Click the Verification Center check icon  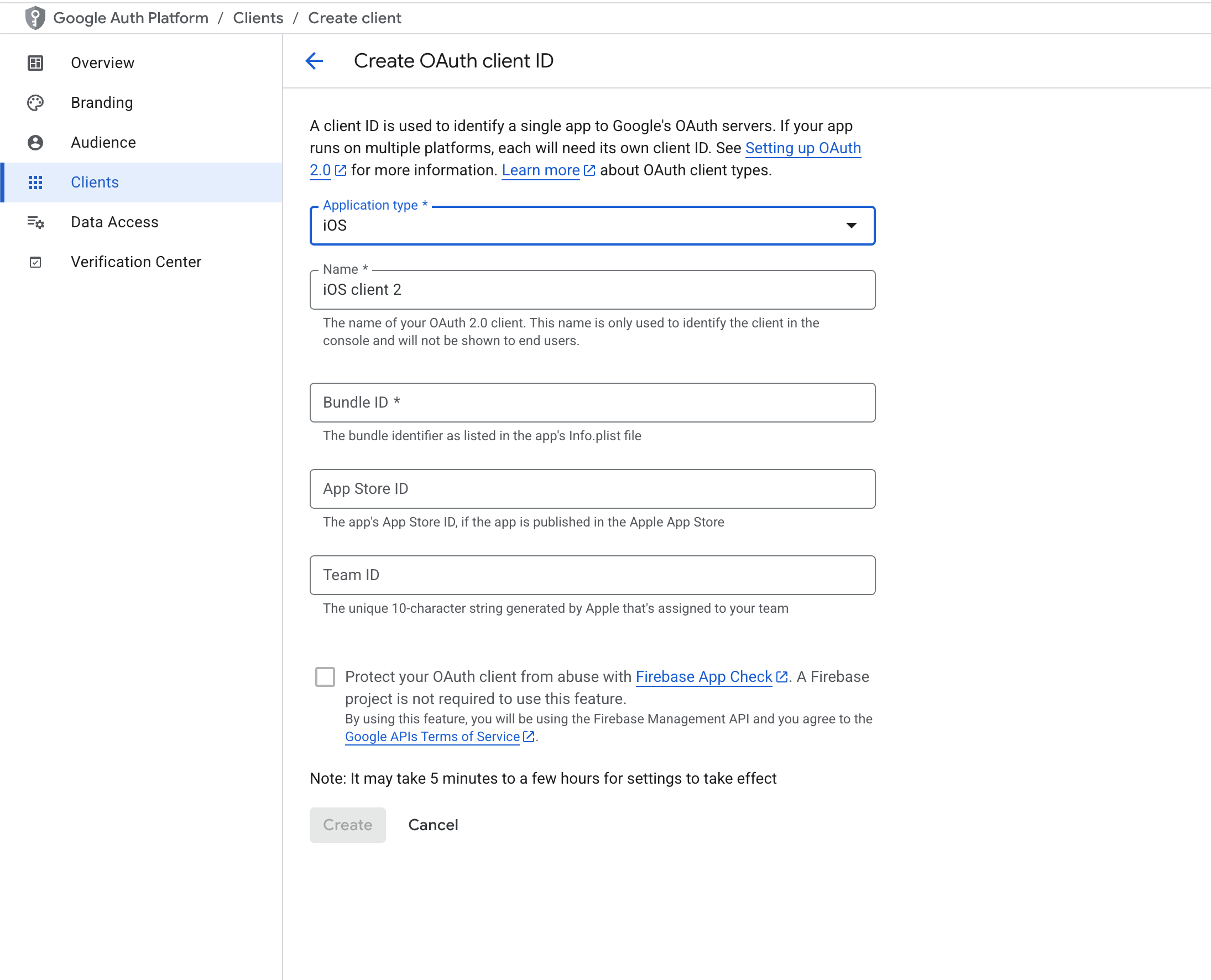coord(35,262)
